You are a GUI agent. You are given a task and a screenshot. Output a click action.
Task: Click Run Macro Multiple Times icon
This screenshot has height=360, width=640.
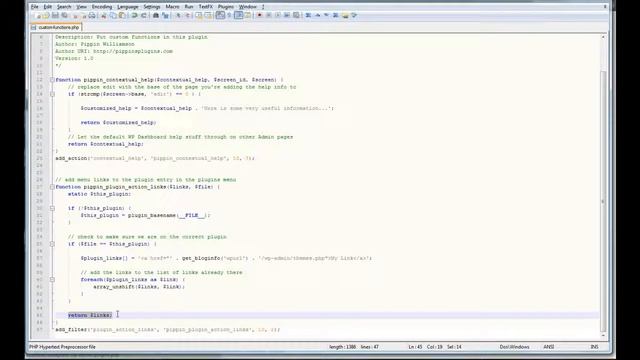[287, 16]
